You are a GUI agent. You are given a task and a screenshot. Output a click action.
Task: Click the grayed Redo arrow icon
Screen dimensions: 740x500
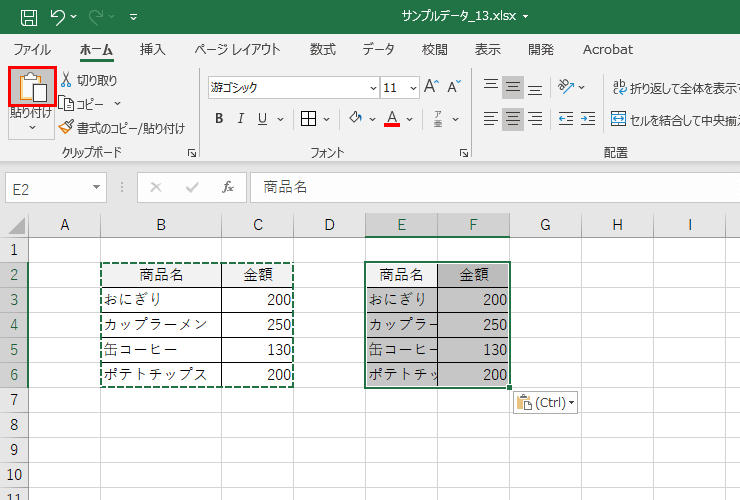pyautogui.click(x=96, y=17)
